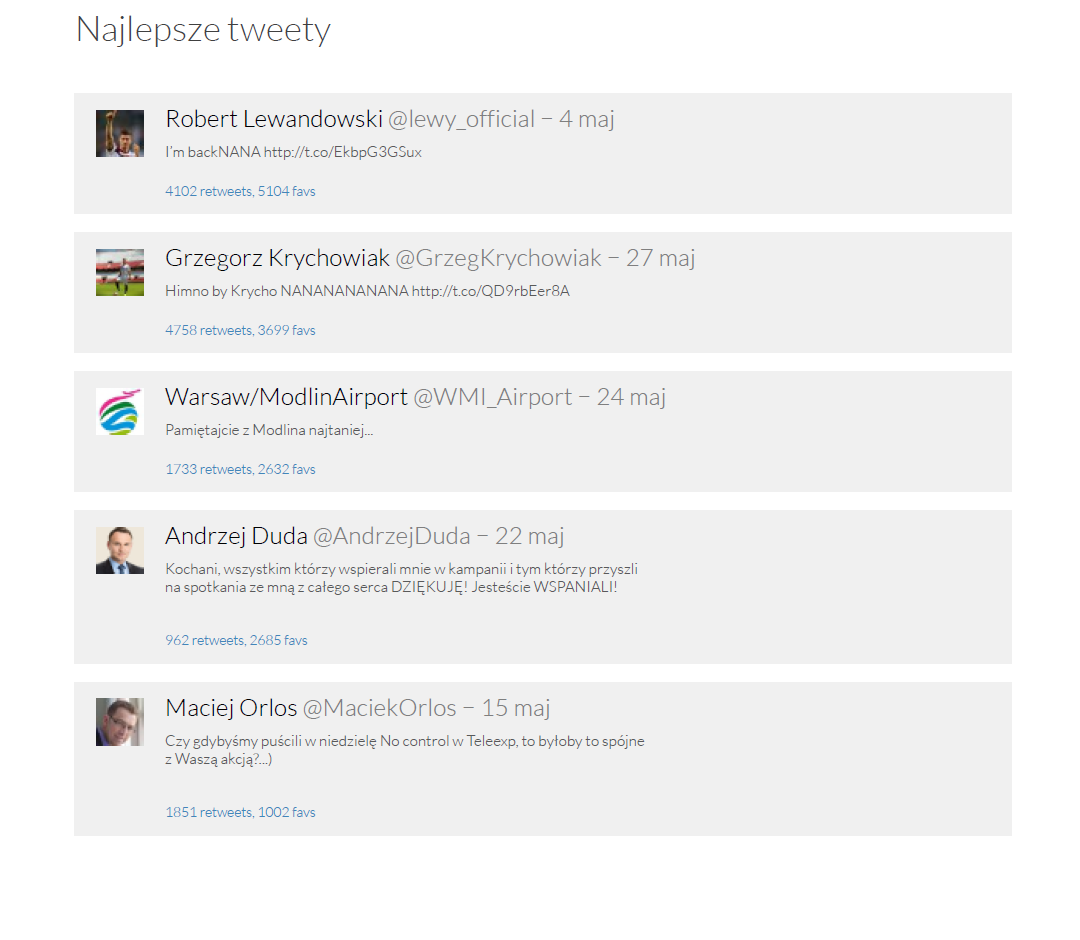1080x940 pixels.
Task: Click Maciej Orlos's profile thumbnail
Action: coord(119,721)
